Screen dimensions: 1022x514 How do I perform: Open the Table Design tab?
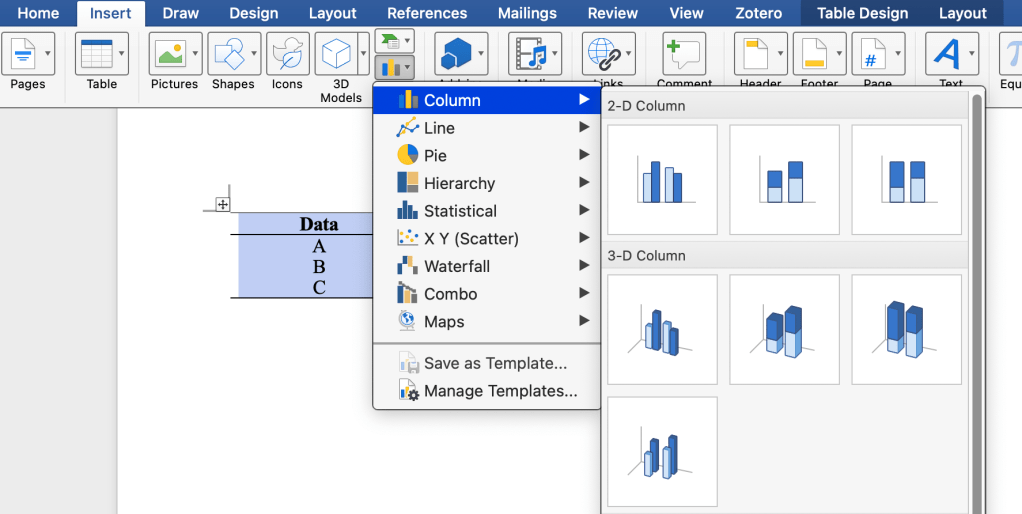point(862,13)
